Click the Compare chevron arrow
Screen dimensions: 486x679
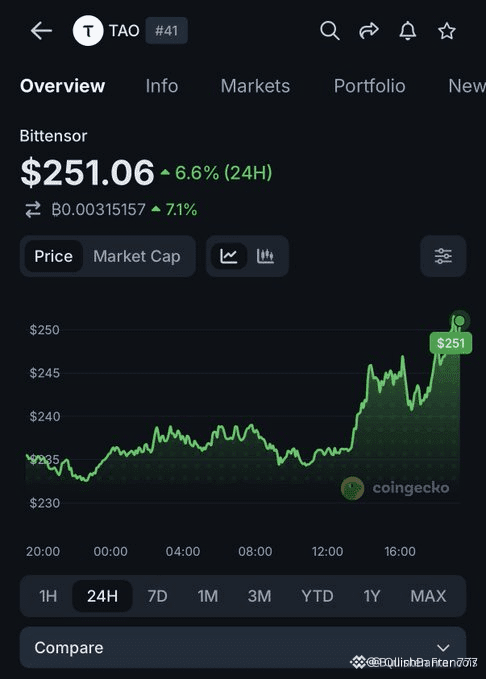[443, 648]
